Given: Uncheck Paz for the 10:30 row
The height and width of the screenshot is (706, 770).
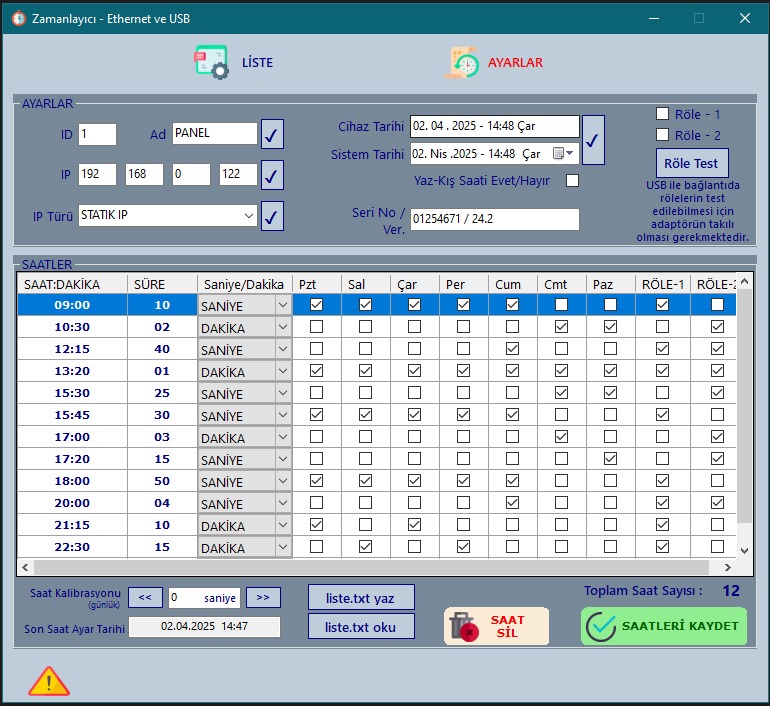Looking at the screenshot, I should (610, 326).
